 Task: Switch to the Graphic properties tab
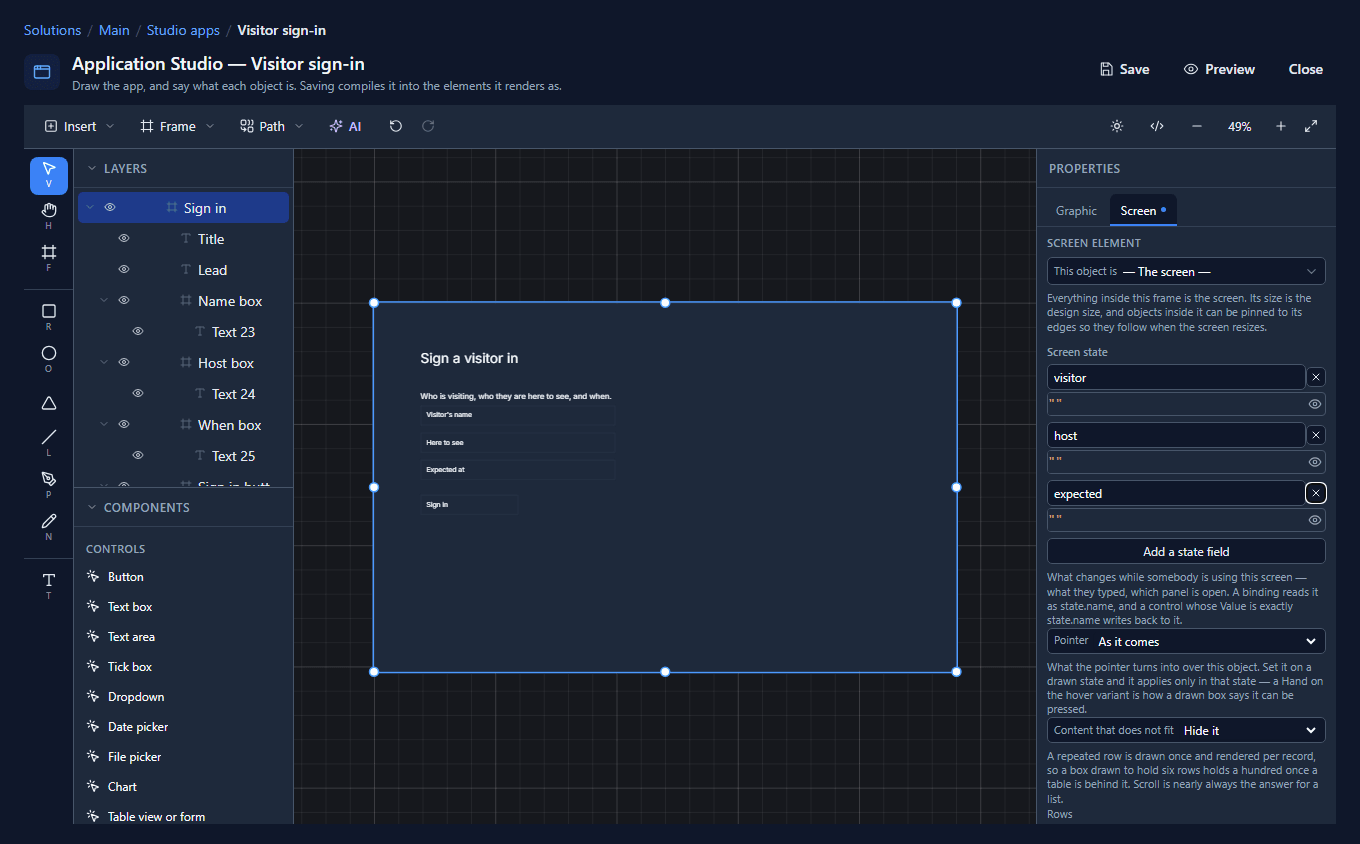coord(1076,211)
